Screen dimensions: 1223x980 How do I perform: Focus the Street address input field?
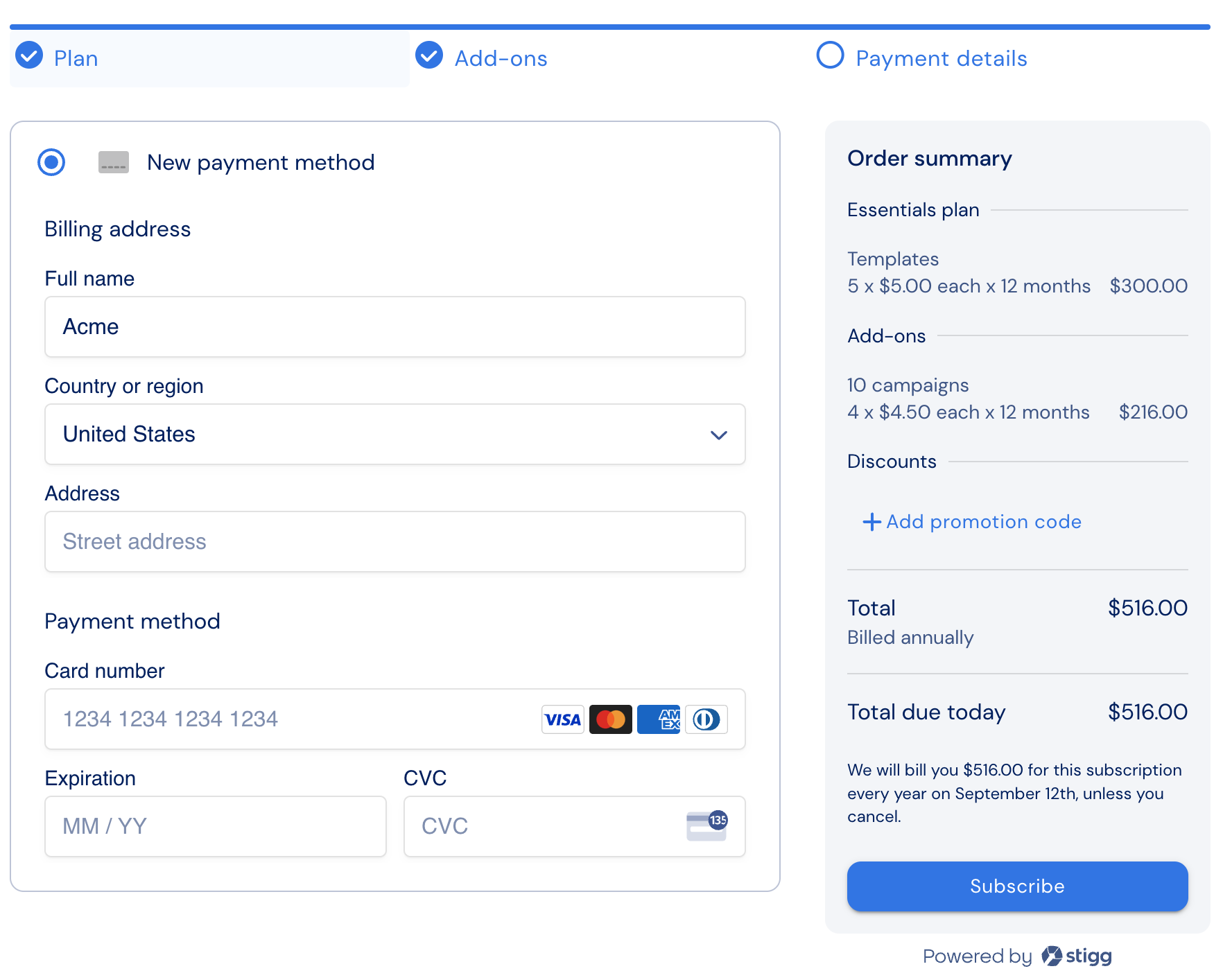(395, 542)
